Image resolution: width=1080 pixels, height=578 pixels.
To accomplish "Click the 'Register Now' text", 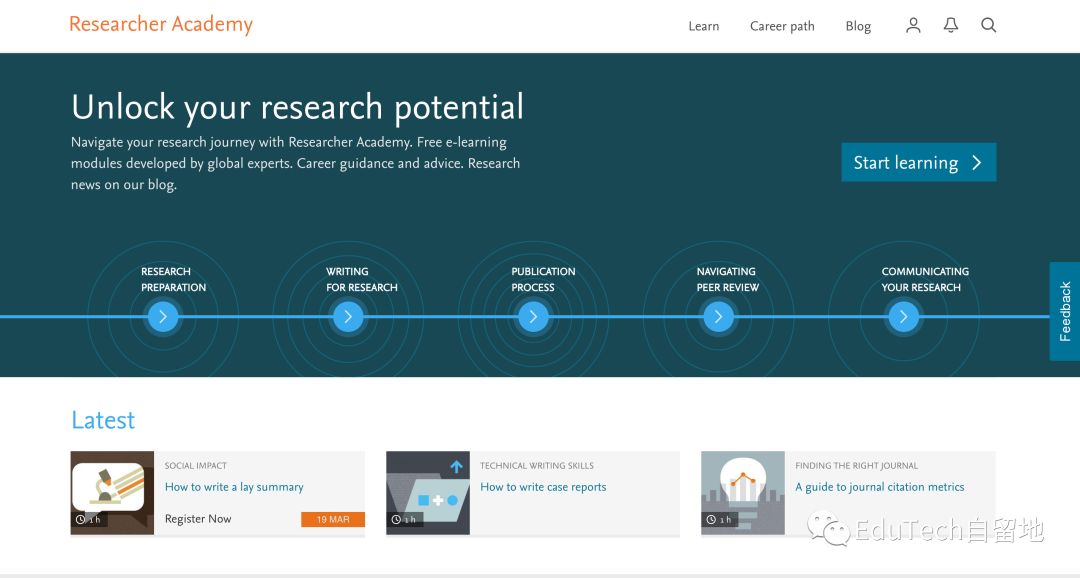I will click(x=198, y=519).
